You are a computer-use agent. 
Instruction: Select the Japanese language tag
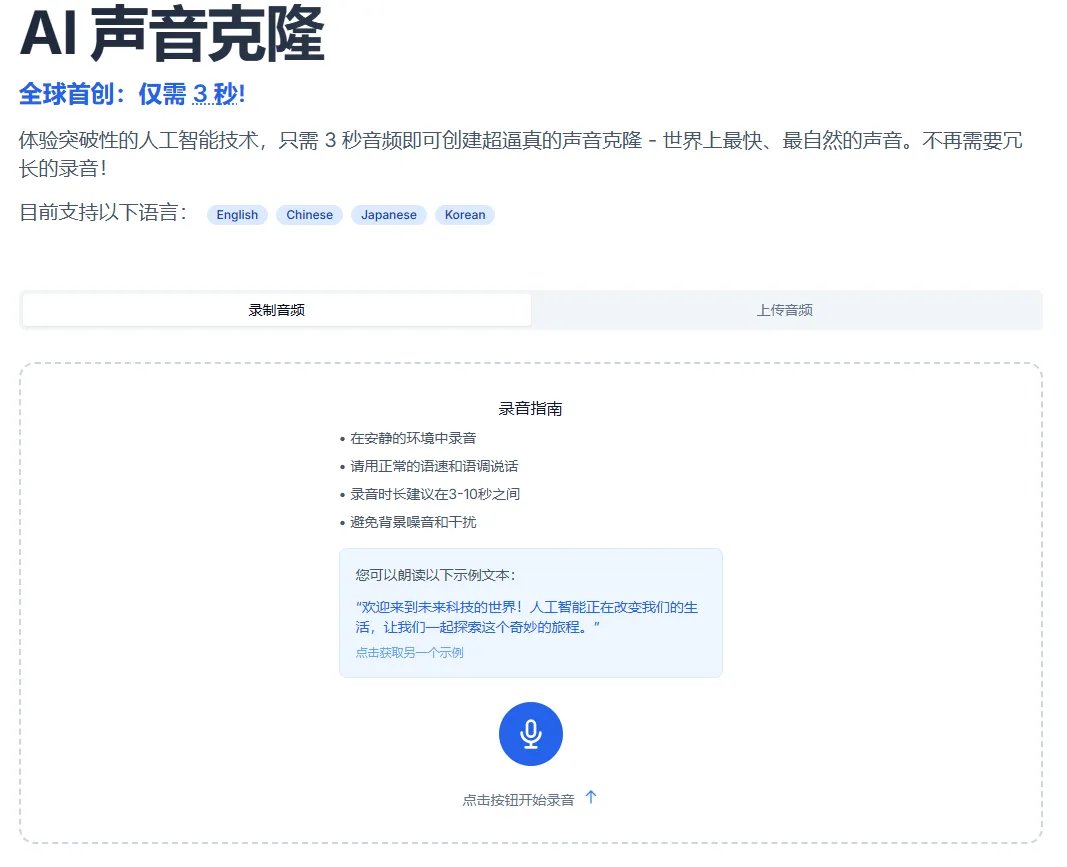(389, 215)
